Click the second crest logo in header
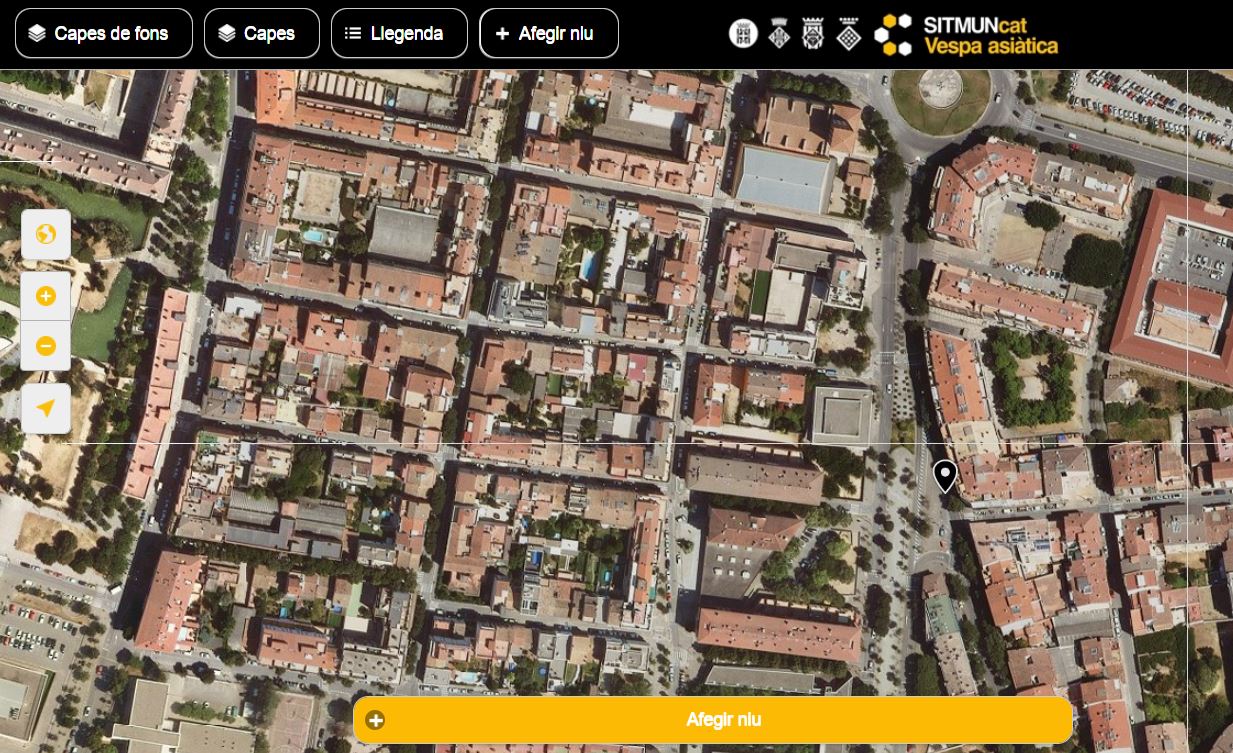 tap(779, 34)
